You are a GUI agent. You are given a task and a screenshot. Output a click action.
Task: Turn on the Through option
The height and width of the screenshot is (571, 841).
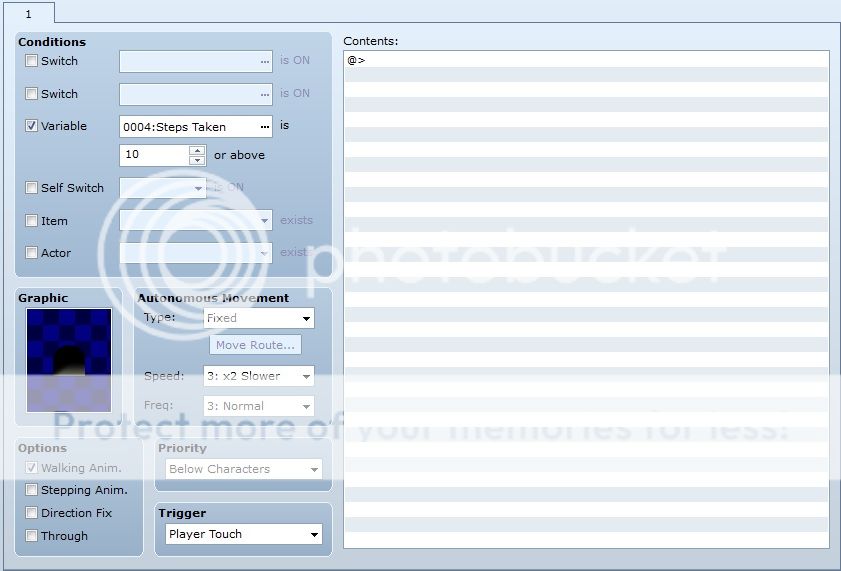click(32, 536)
